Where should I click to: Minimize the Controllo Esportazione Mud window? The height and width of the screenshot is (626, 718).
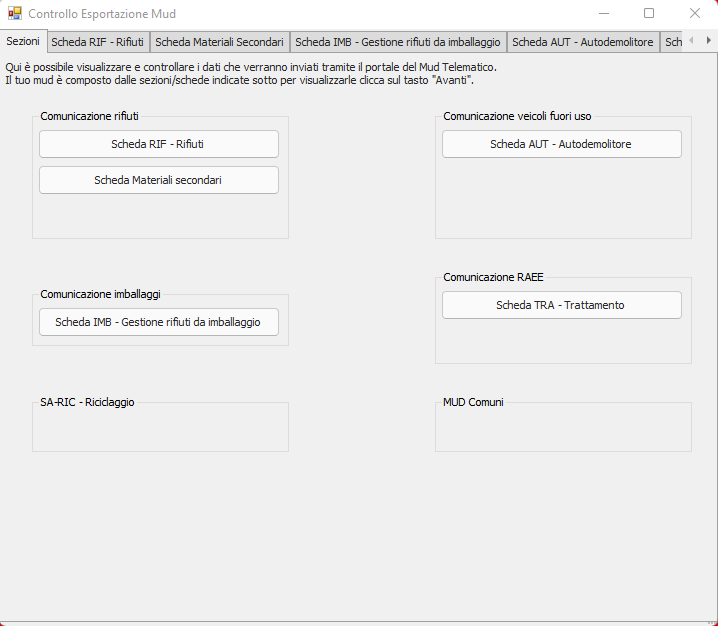coord(603,14)
